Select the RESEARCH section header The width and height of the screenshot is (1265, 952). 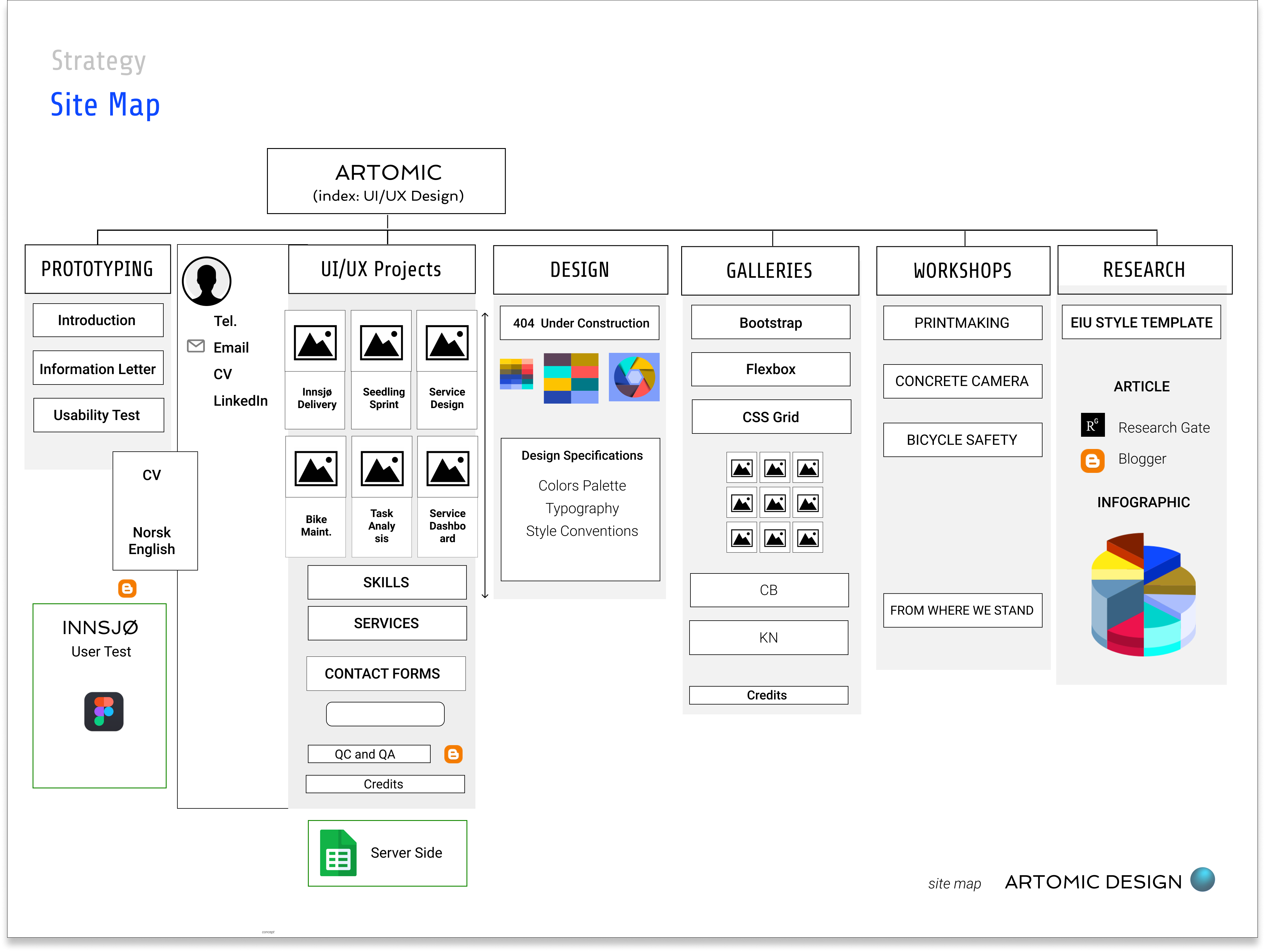pyautogui.click(x=1144, y=269)
